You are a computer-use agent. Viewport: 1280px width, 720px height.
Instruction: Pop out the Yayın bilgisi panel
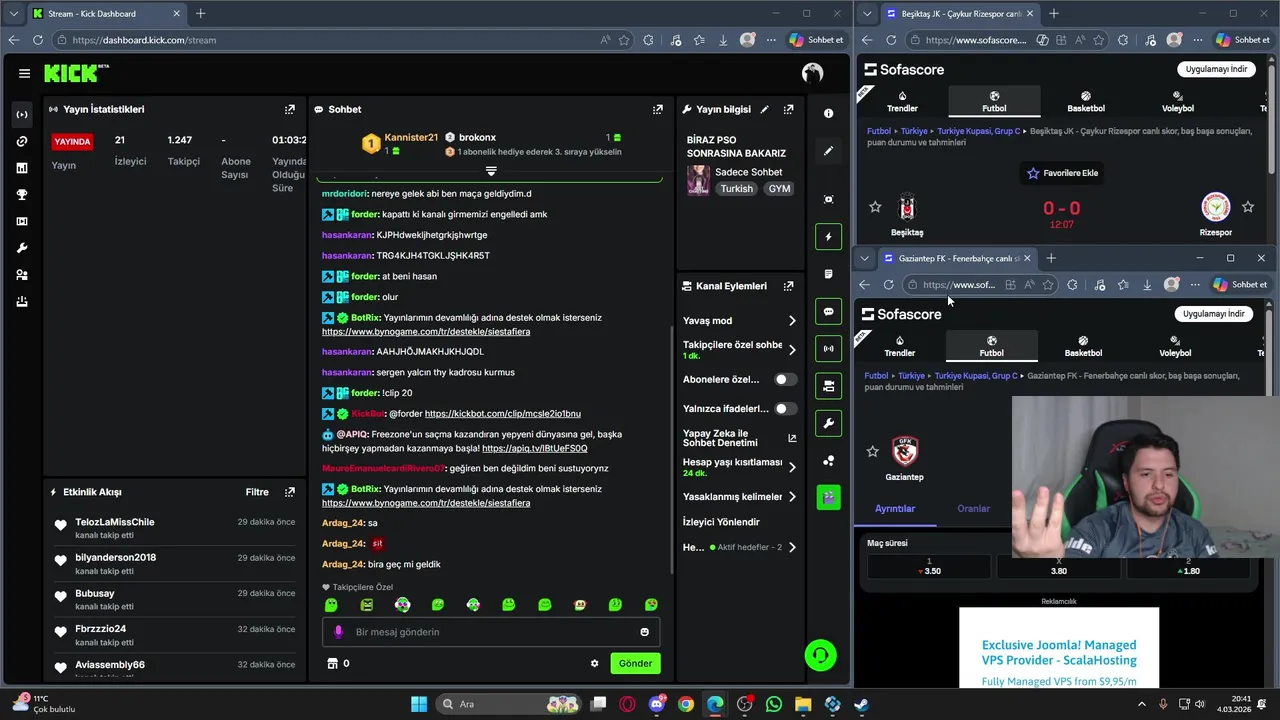pos(789,109)
